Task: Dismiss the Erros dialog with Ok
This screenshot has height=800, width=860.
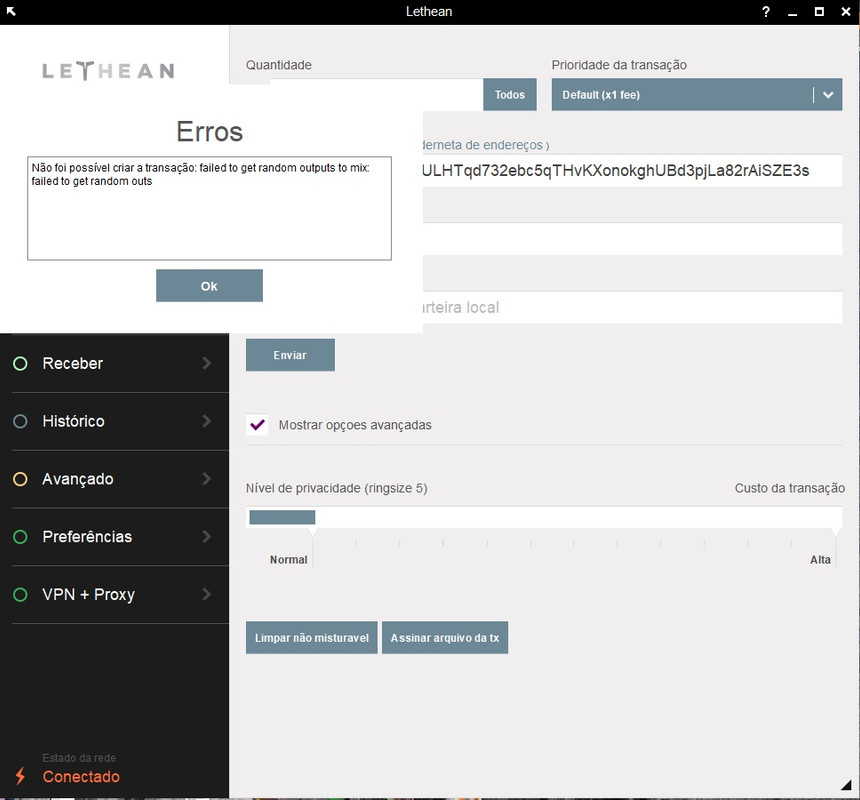Action: pyautogui.click(x=209, y=286)
